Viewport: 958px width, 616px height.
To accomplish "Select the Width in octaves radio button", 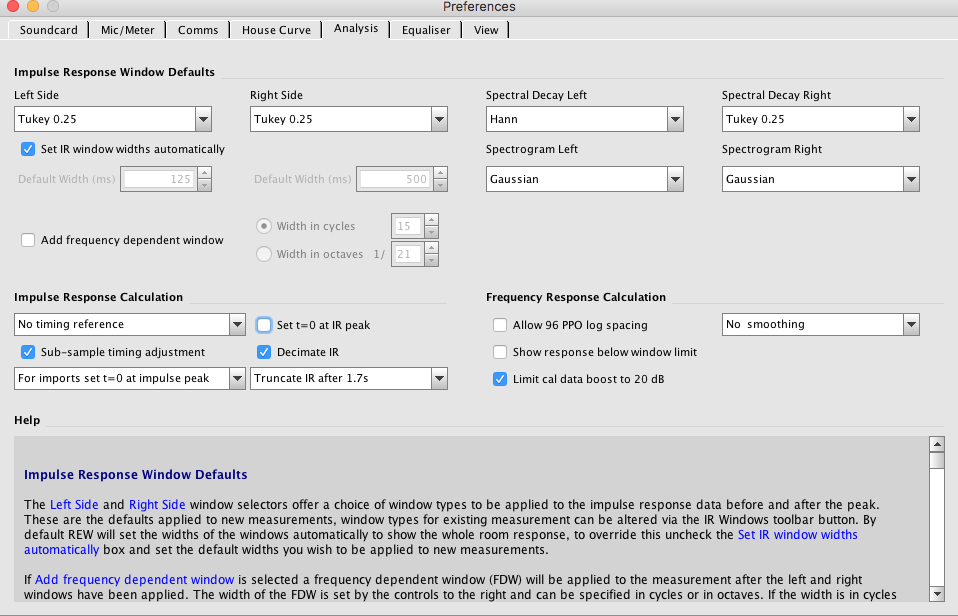I will tap(263, 254).
